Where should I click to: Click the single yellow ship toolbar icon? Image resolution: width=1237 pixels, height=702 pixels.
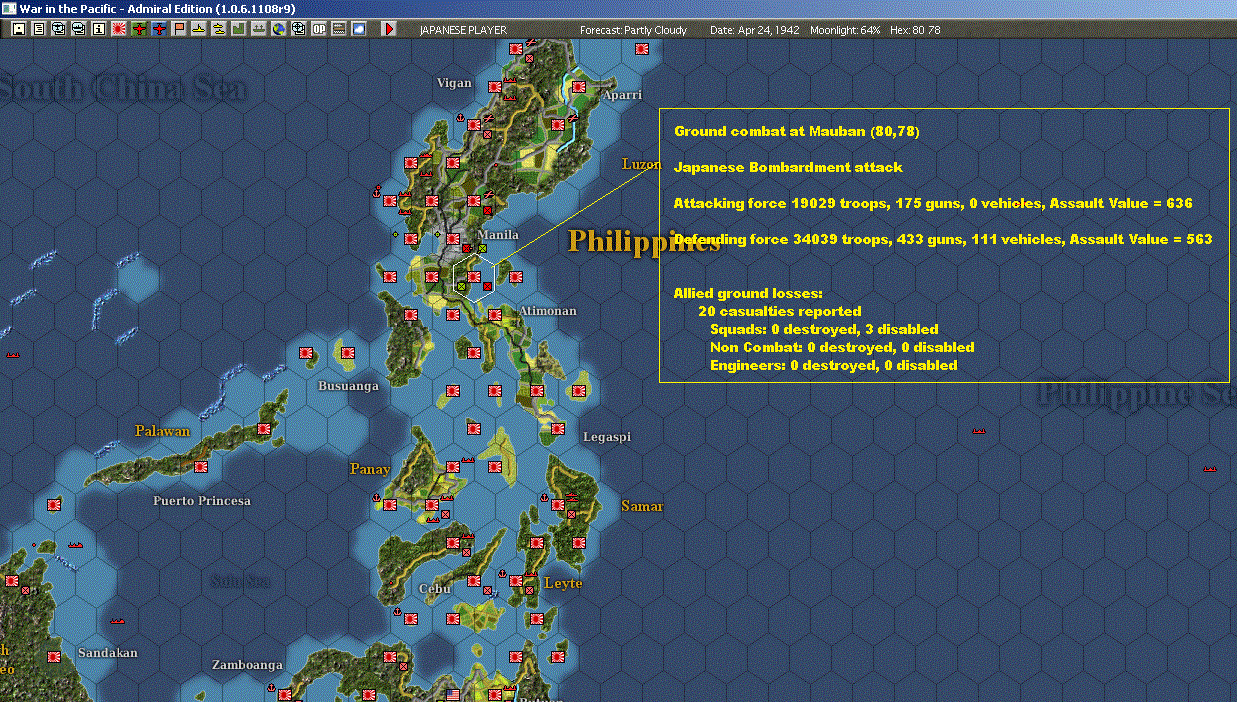point(198,29)
